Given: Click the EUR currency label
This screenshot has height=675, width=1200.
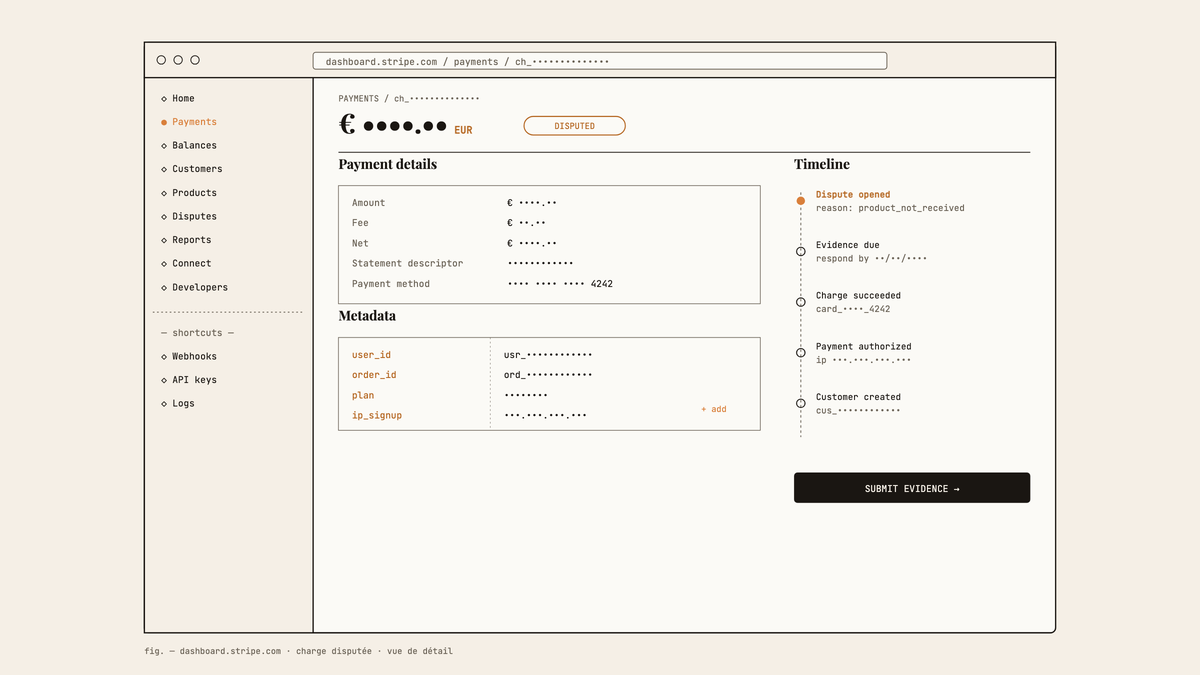Looking at the screenshot, I should point(463,130).
